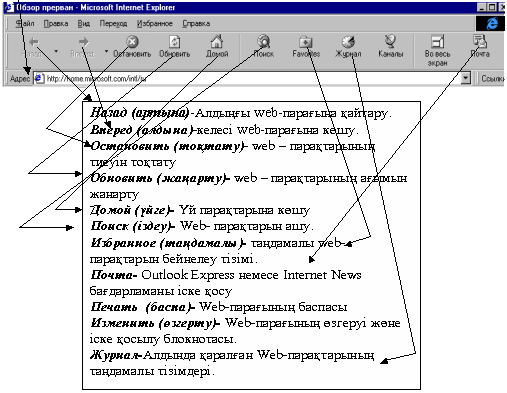Open search with the Поиск icon
This screenshot has width=507, height=393.
[264, 42]
